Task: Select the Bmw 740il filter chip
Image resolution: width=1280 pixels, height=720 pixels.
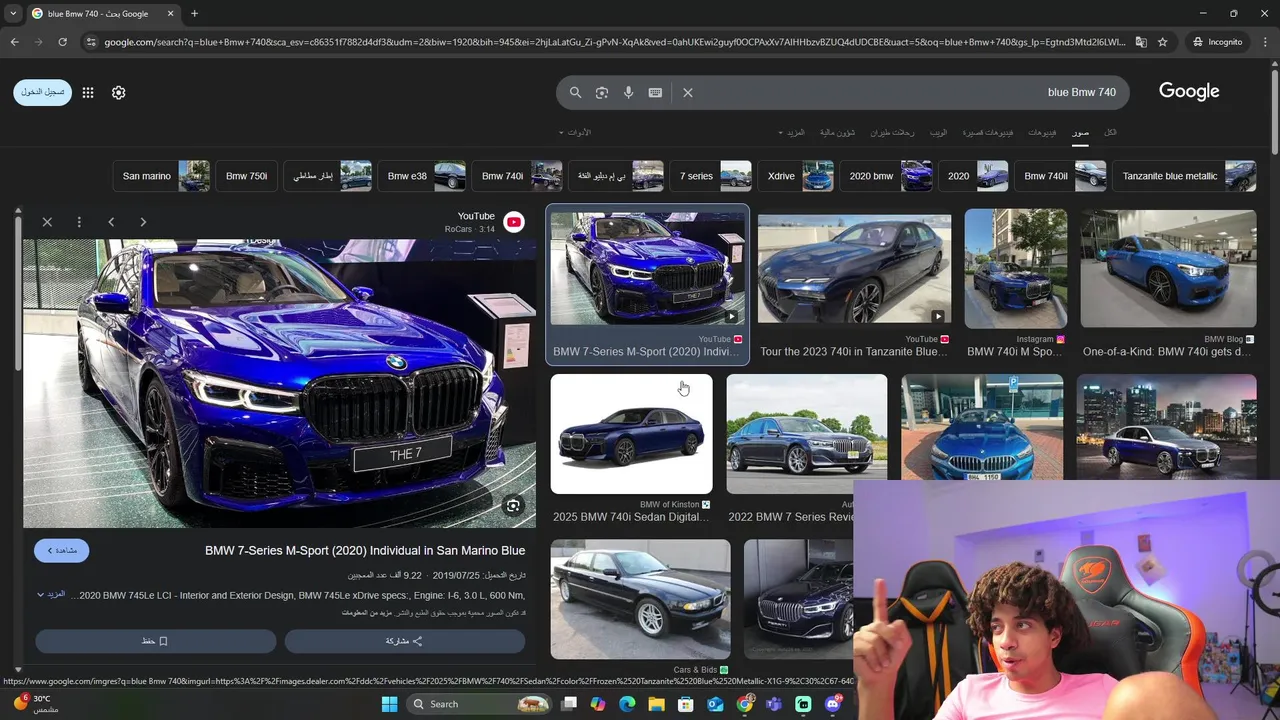Action: coord(1061,176)
